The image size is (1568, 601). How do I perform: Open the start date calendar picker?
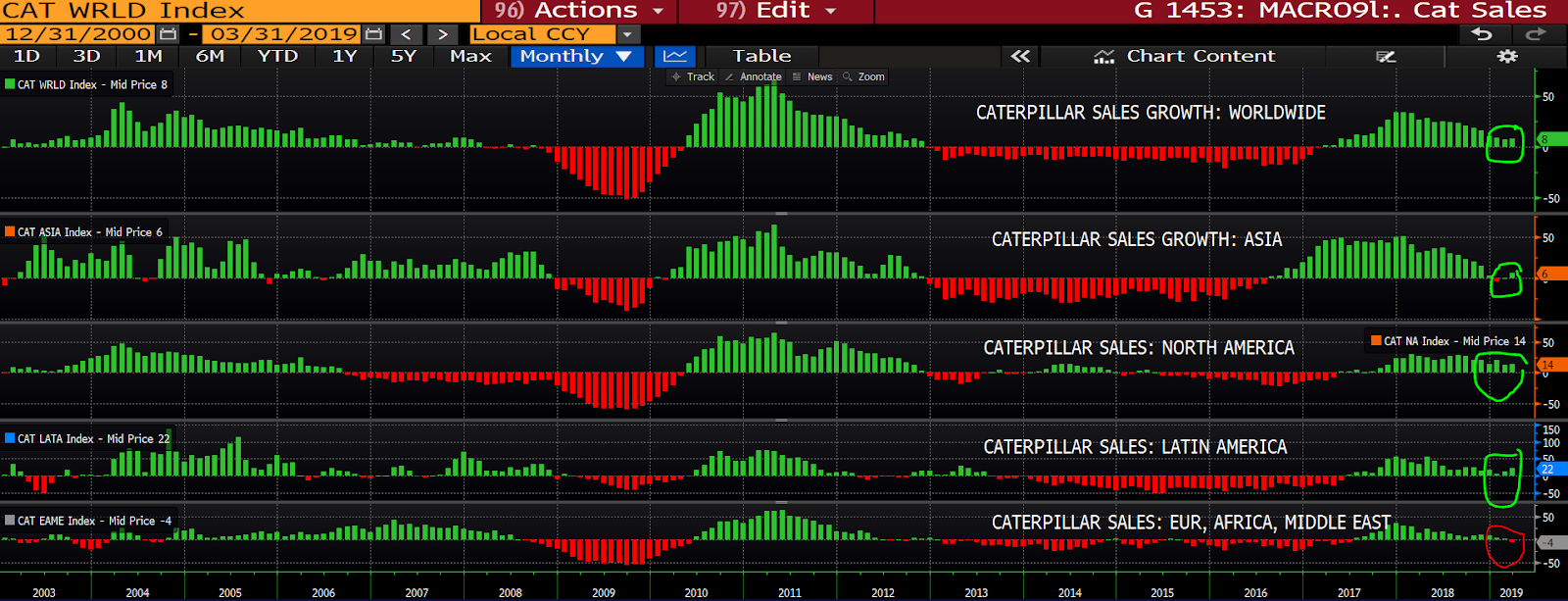point(169,34)
